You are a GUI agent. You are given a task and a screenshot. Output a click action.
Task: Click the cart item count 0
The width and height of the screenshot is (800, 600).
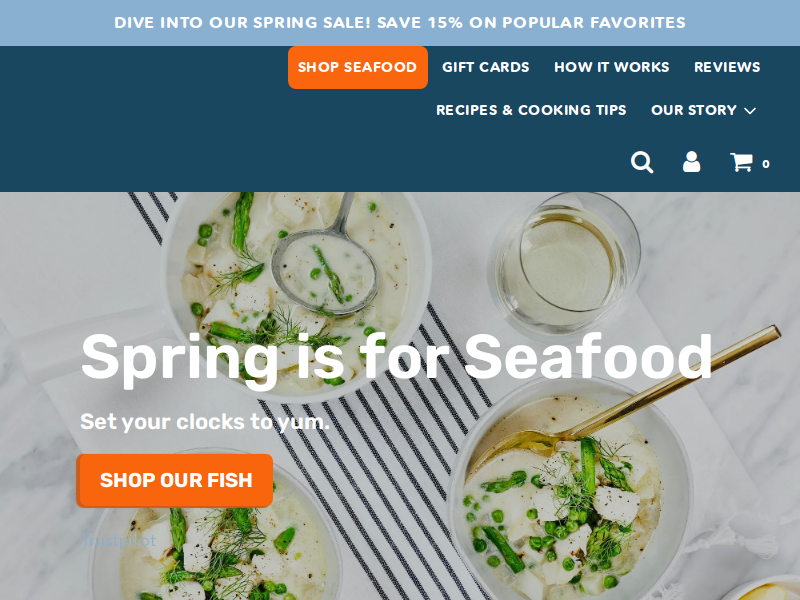[765, 164]
